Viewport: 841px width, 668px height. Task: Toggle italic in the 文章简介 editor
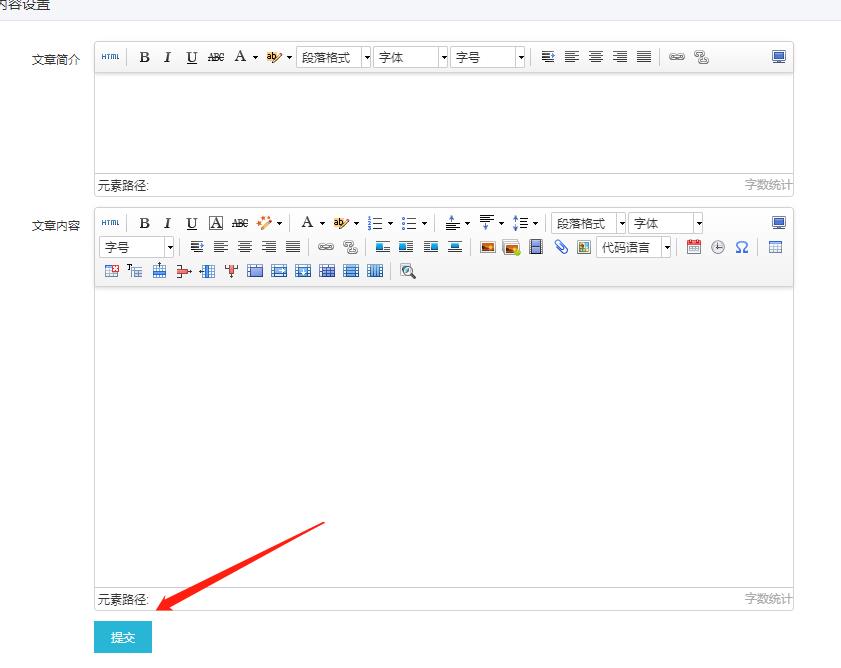tap(168, 57)
